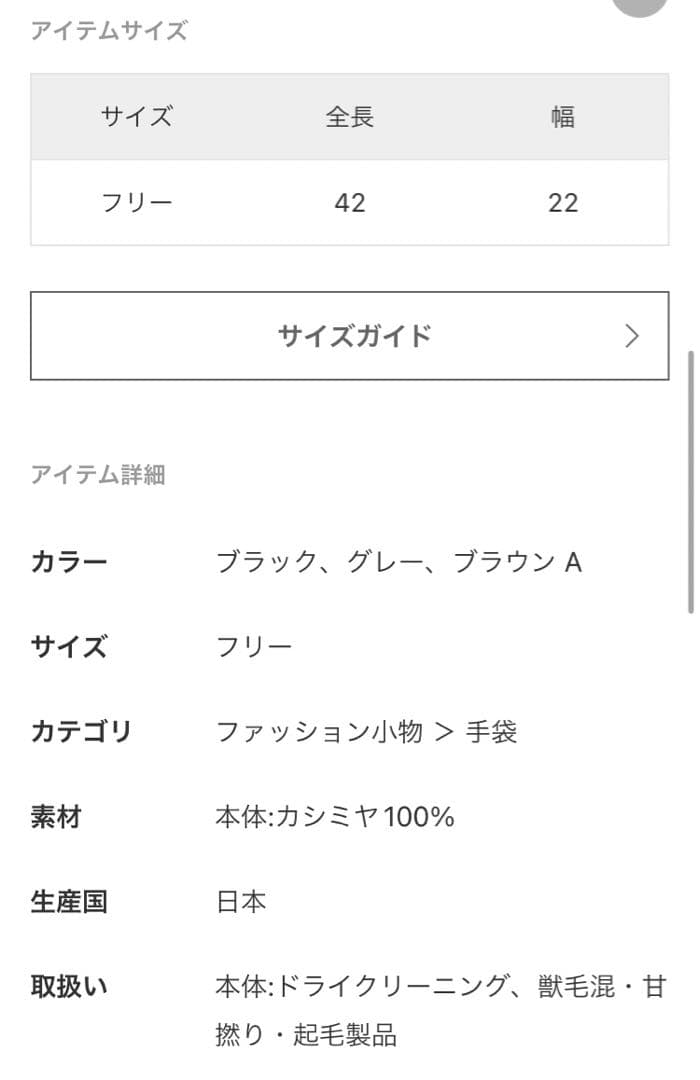Click the サイズ column header in the table
This screenshot has width=700, height=1080.
pos(136,117)
